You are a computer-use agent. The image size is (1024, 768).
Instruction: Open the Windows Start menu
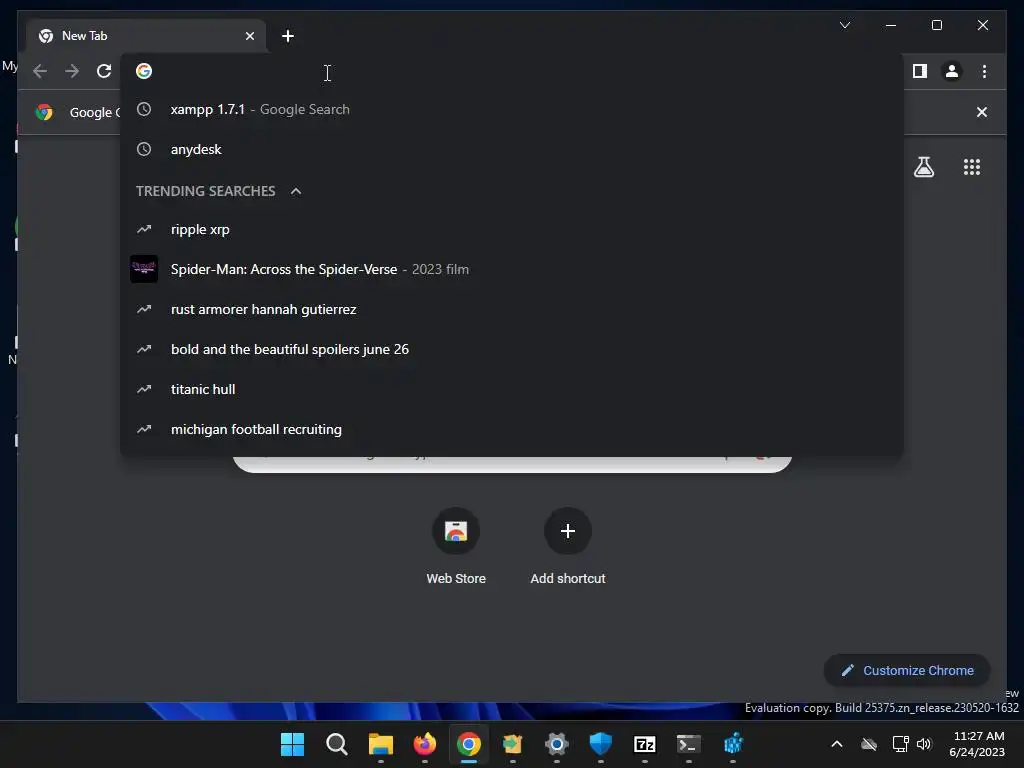[292, 744]
